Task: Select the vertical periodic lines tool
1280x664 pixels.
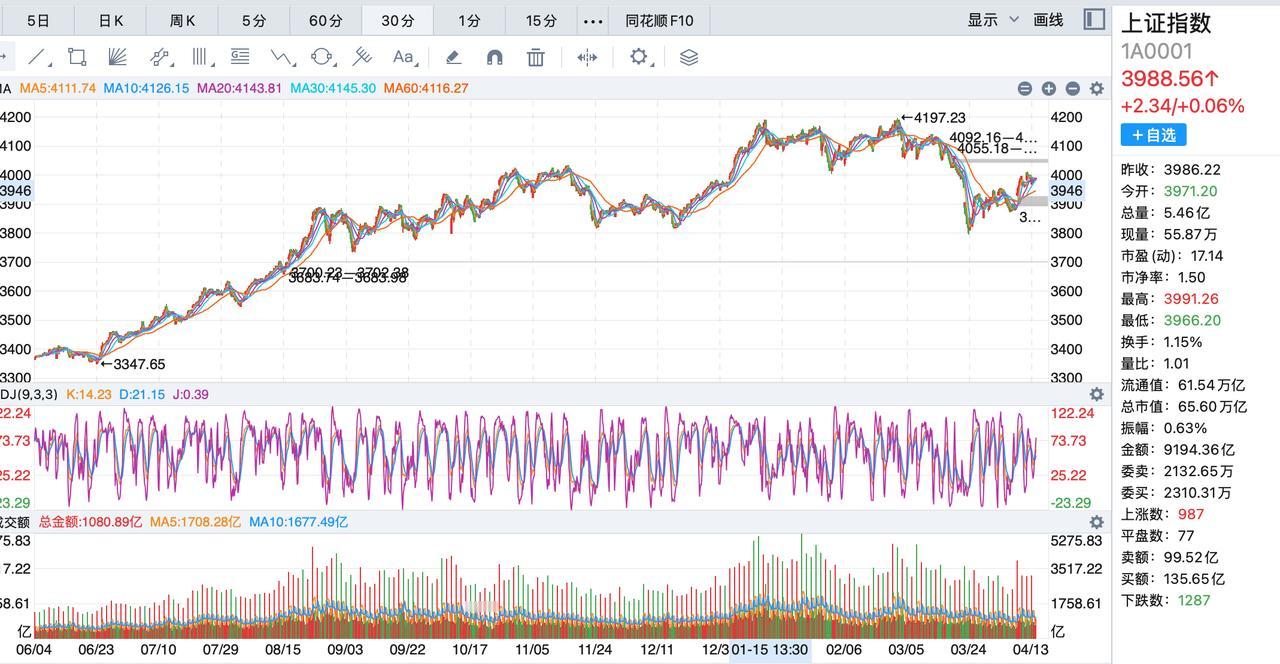Action: point(201,57)
